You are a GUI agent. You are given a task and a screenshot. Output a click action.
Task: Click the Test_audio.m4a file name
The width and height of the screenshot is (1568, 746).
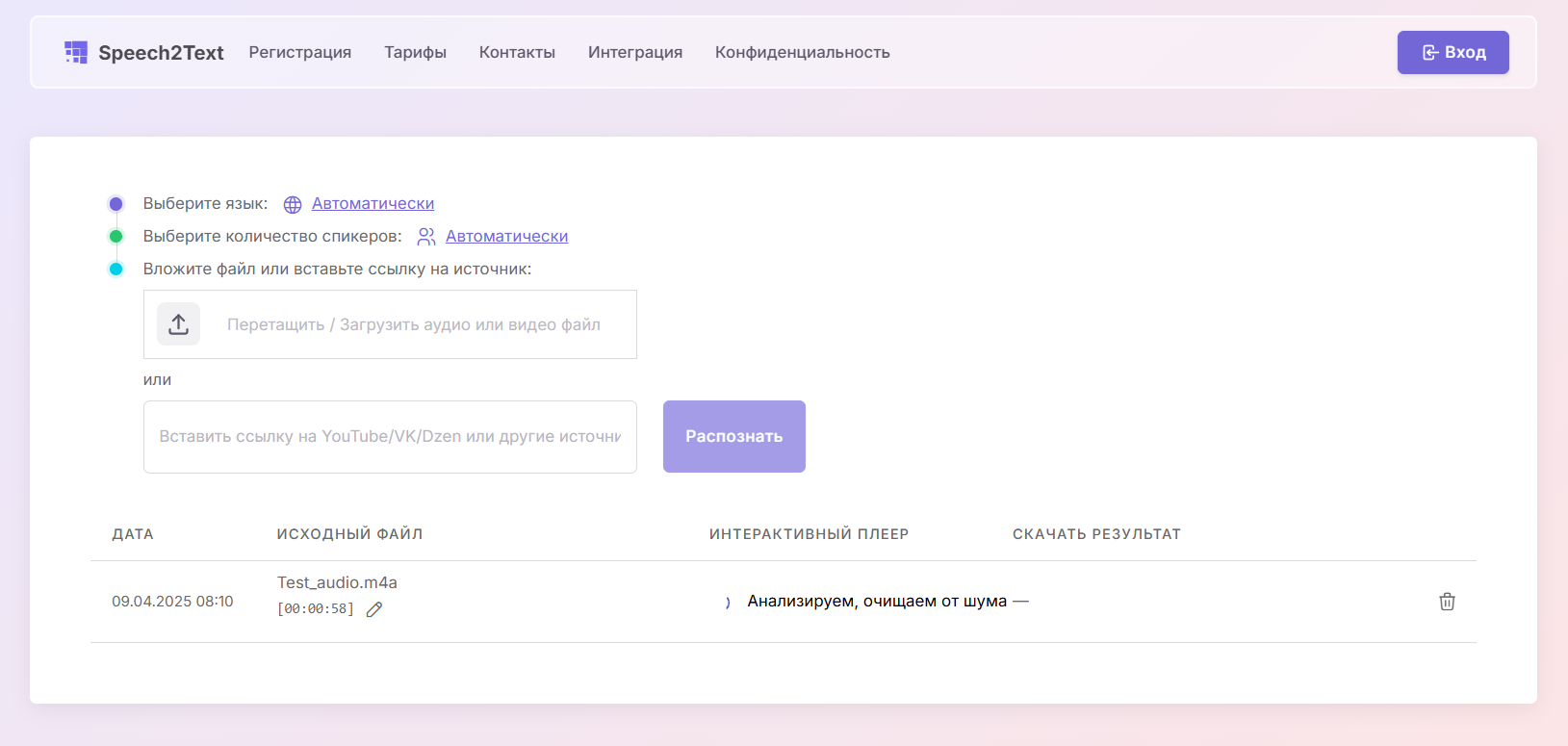click(337, 582)
